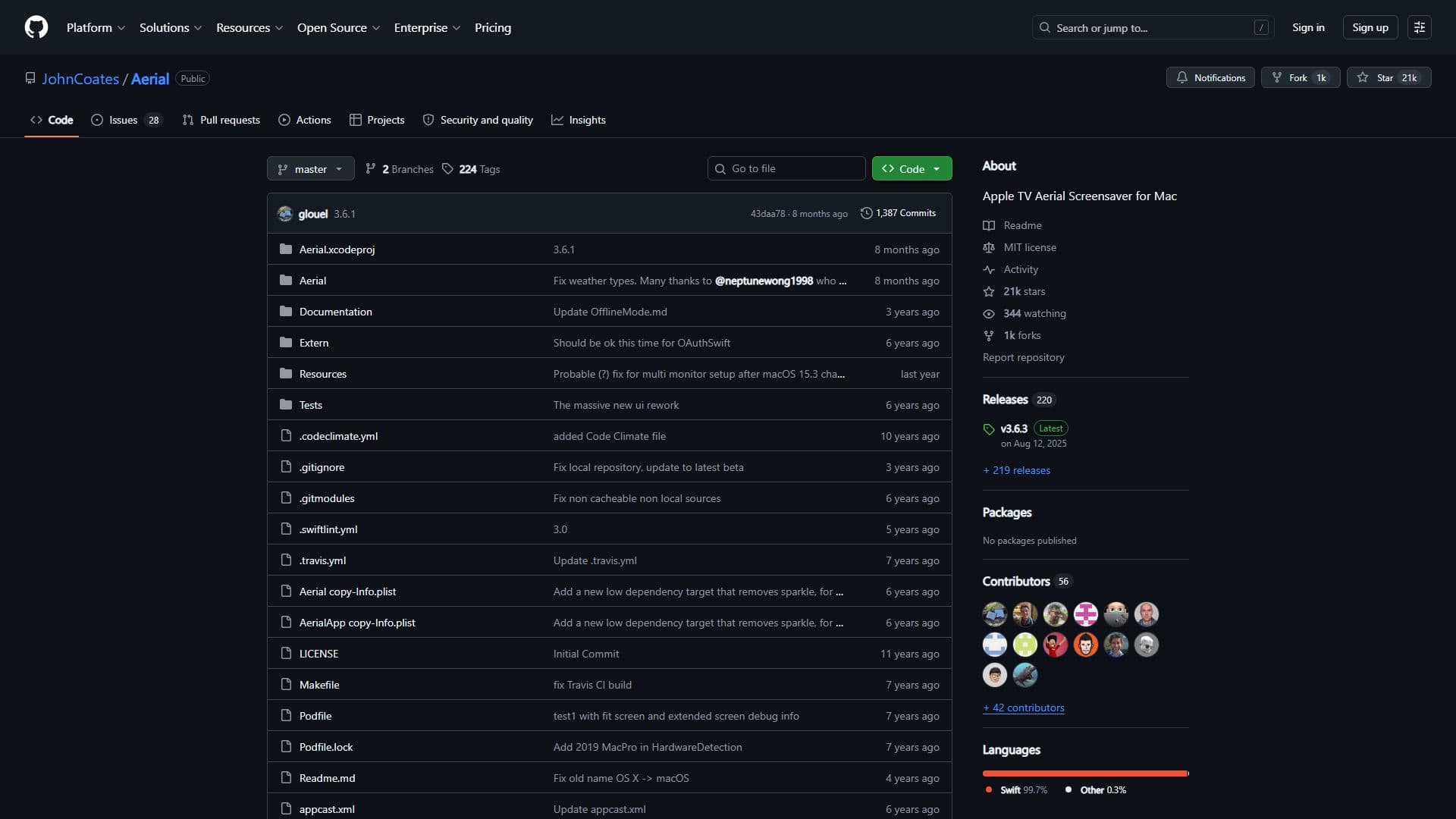This screenshot has width=1456, height=819.
Task: Click the commit history clock icon
Action: point(866,213)
